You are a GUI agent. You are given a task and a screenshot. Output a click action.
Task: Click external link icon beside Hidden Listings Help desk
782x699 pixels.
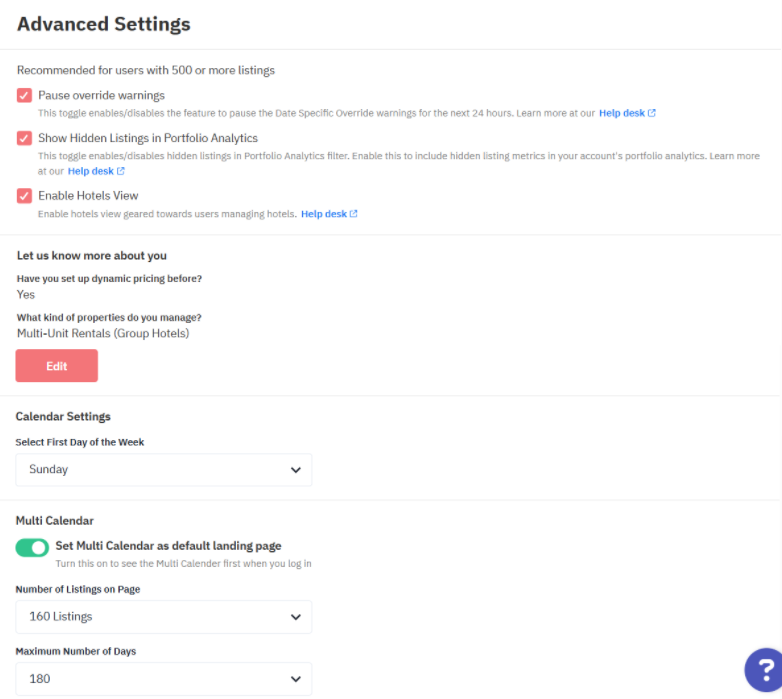tap(120, 171)
